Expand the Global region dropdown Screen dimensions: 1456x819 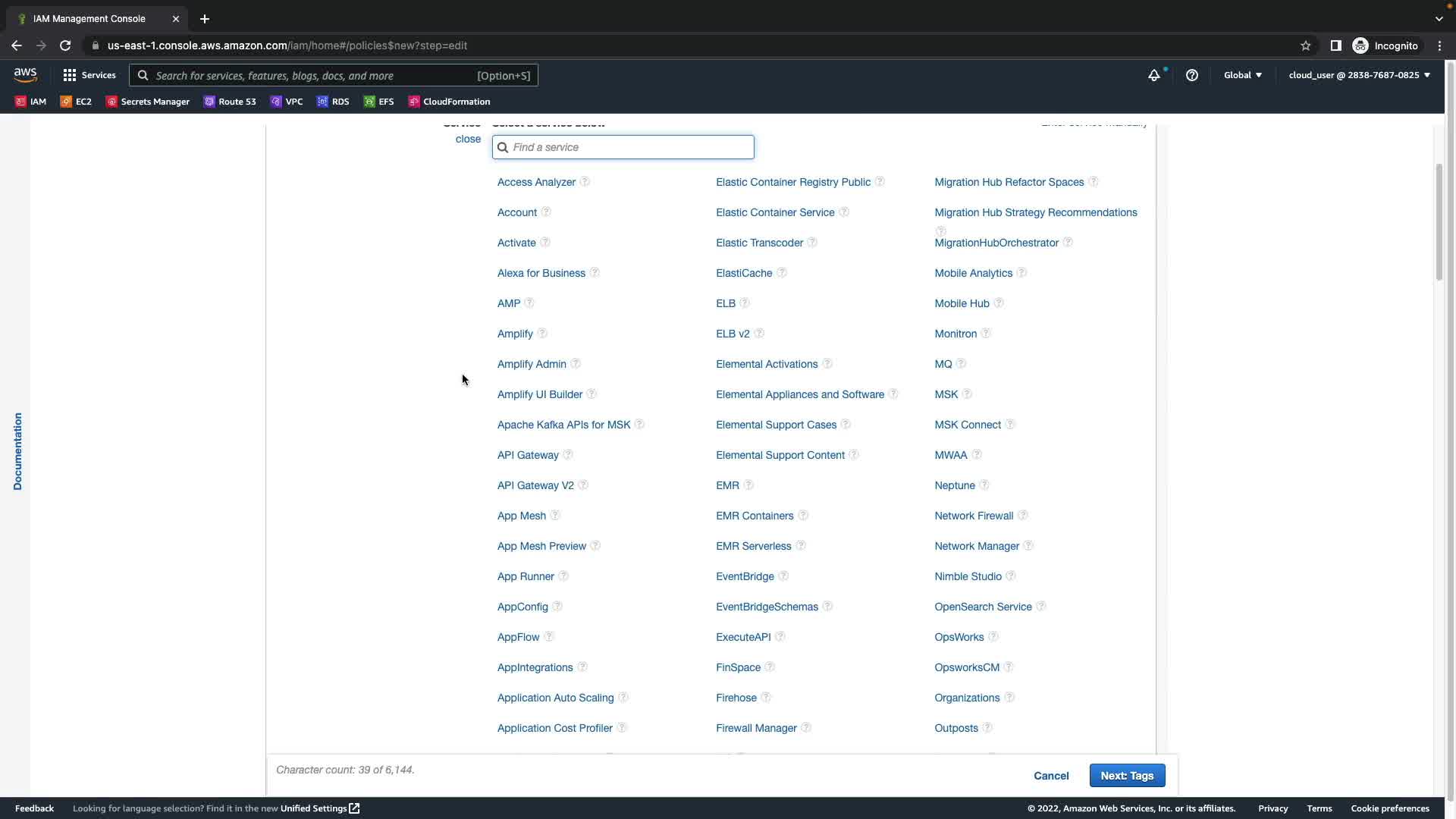(x=1242, y=75)
